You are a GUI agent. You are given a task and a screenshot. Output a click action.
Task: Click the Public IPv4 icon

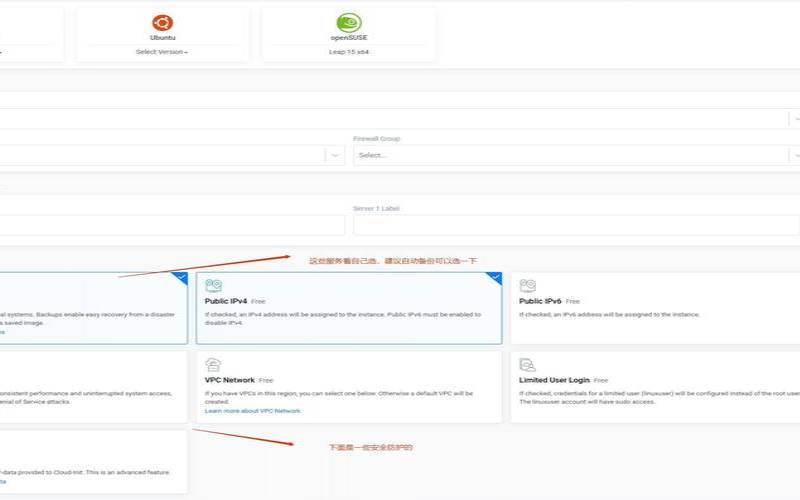click(213, 286)
